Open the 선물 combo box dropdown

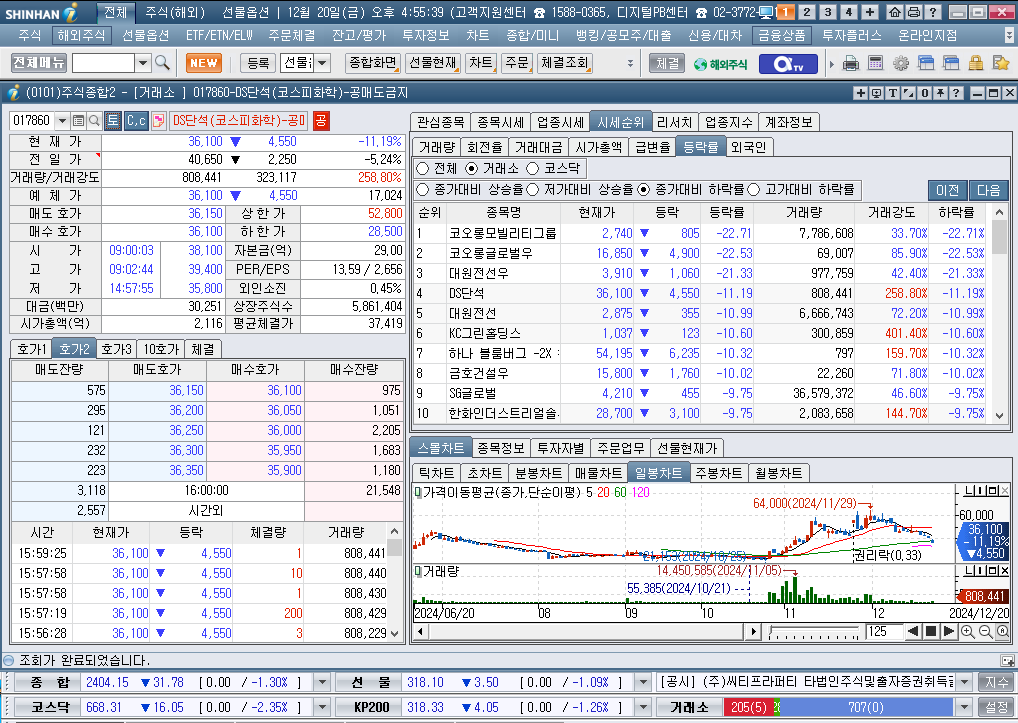(x=322, y=63)
